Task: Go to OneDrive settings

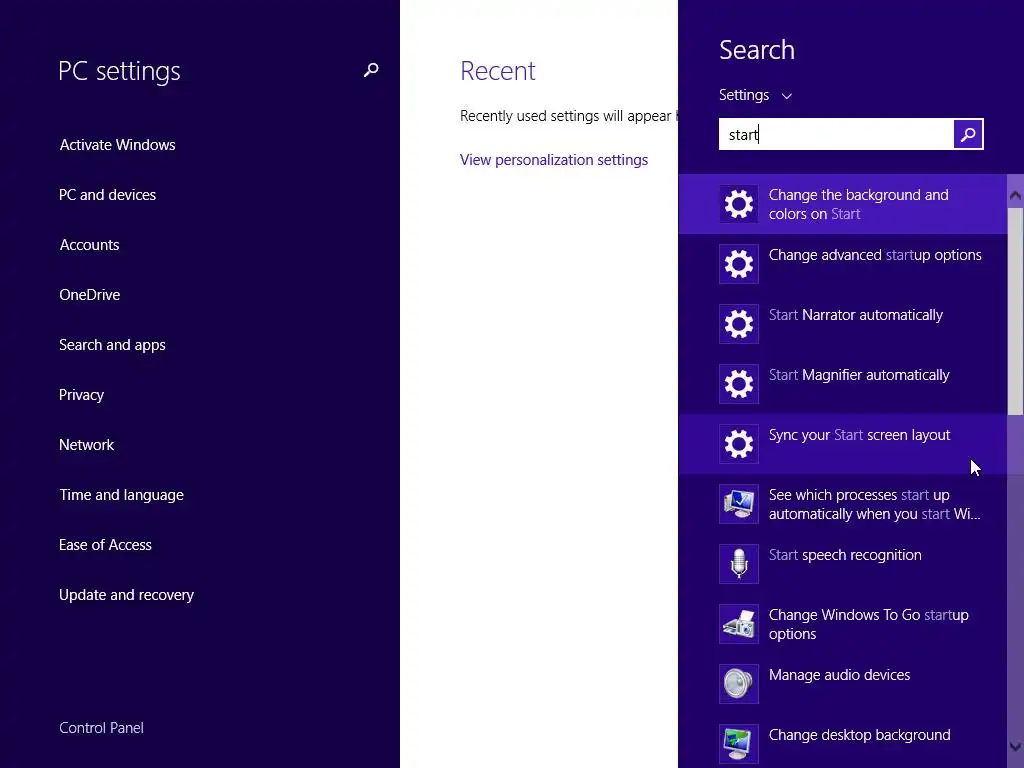Action: pyautogui.click(x=89, y=295)
